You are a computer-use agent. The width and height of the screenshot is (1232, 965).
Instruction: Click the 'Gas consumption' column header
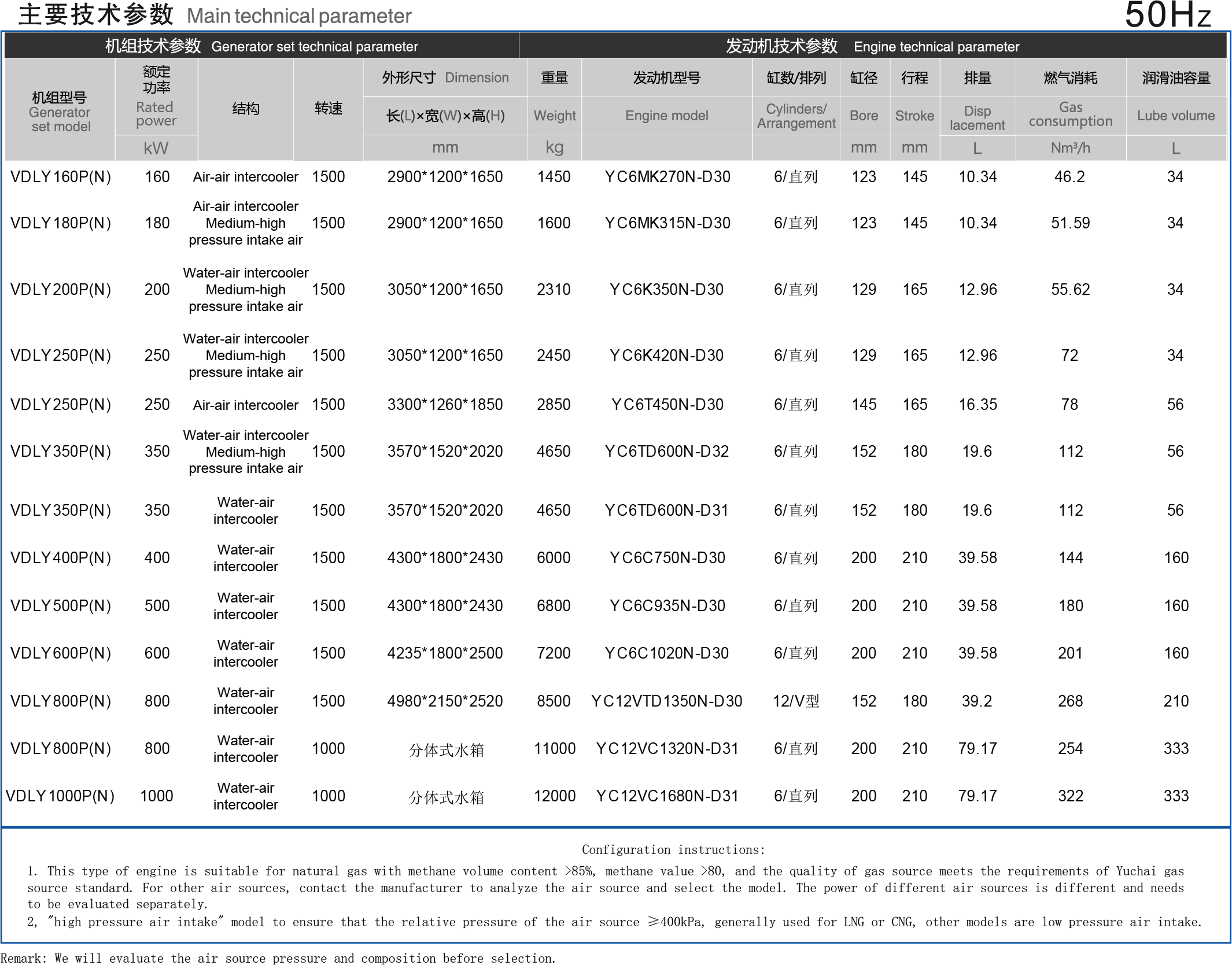[x=1071, y=114]
